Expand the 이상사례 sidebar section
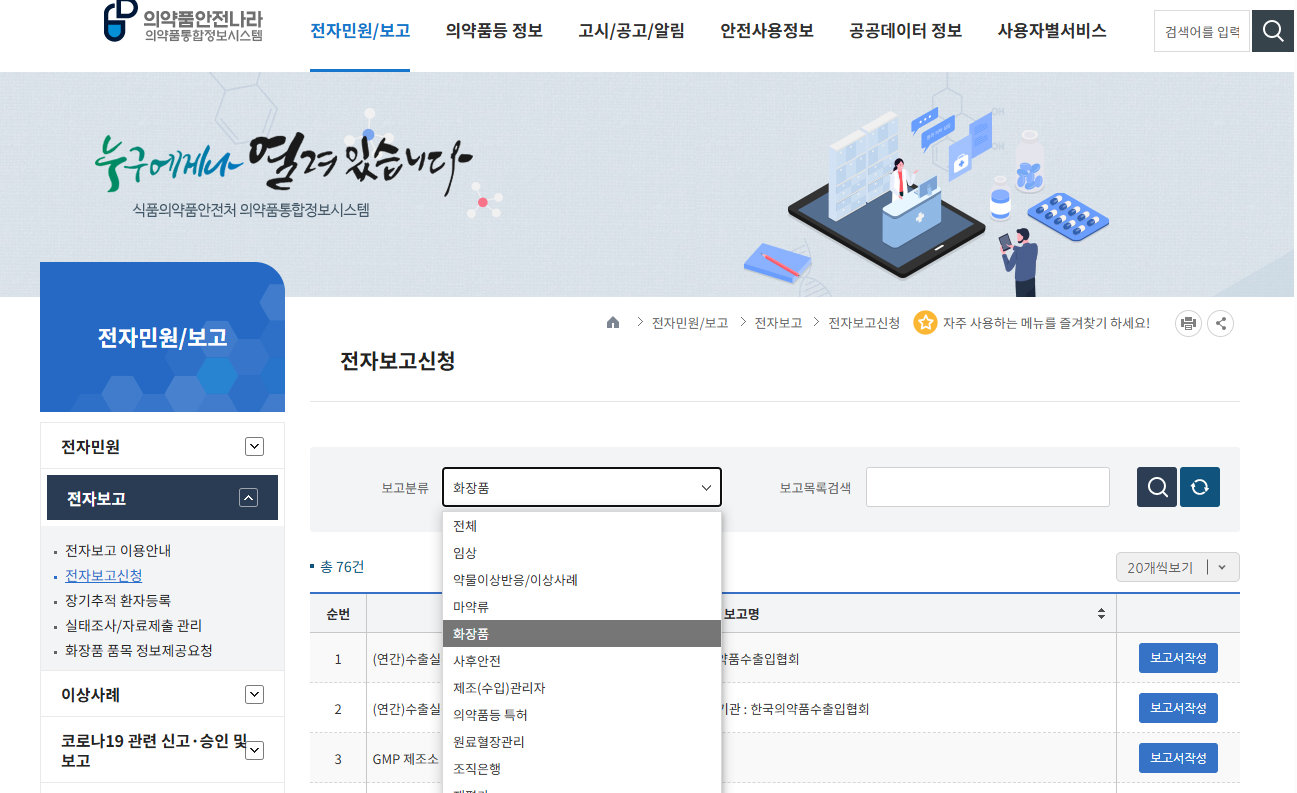1297x793 pixels. point(254,693)
